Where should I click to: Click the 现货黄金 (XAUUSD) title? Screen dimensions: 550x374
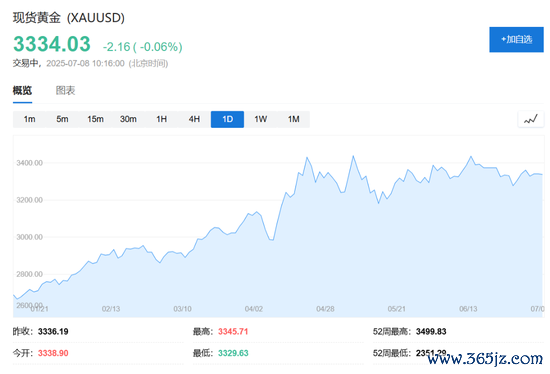click(69, 18)
